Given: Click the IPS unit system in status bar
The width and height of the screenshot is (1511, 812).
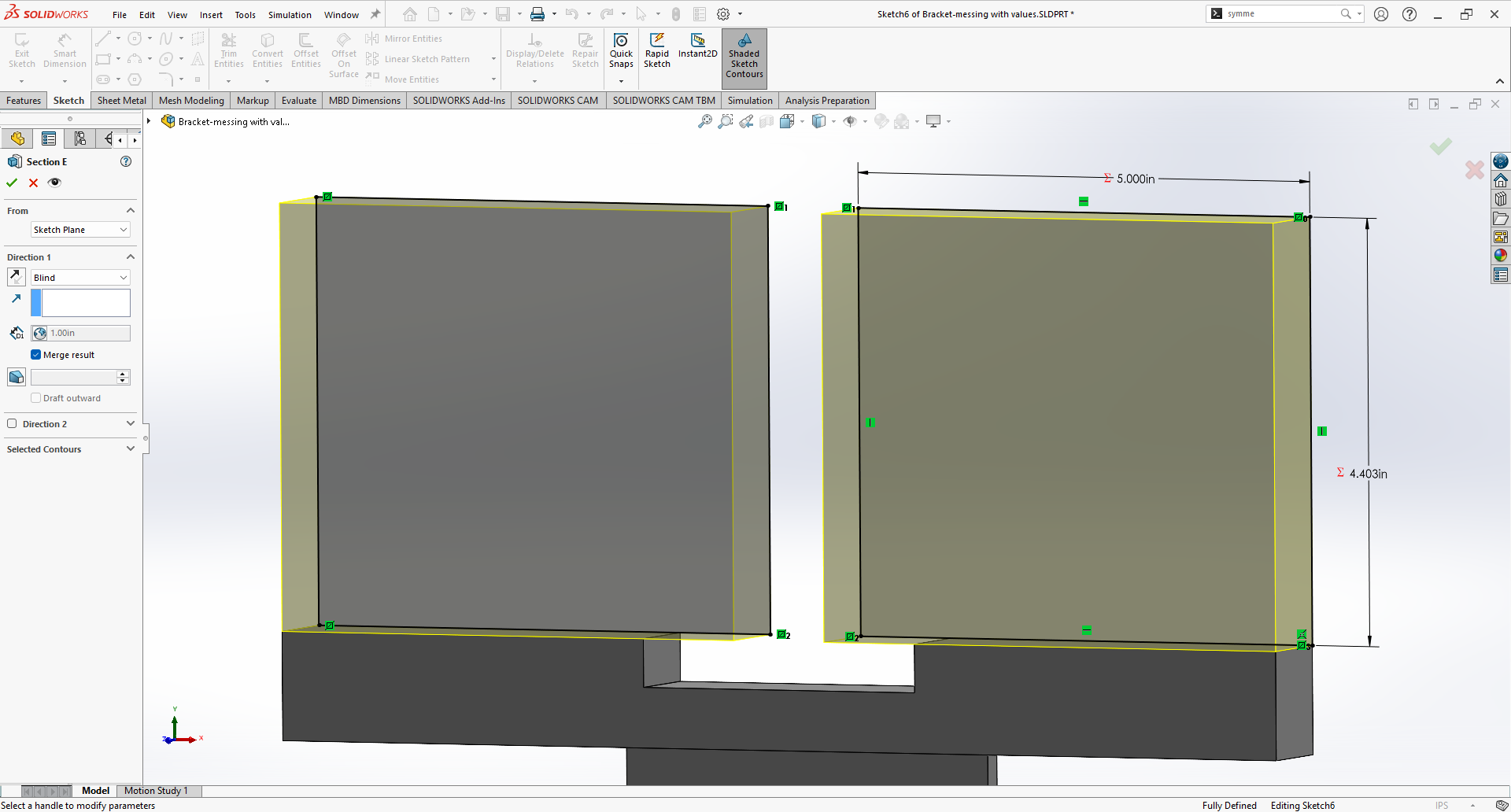Looking at the screenshot, I should 1442,806.
